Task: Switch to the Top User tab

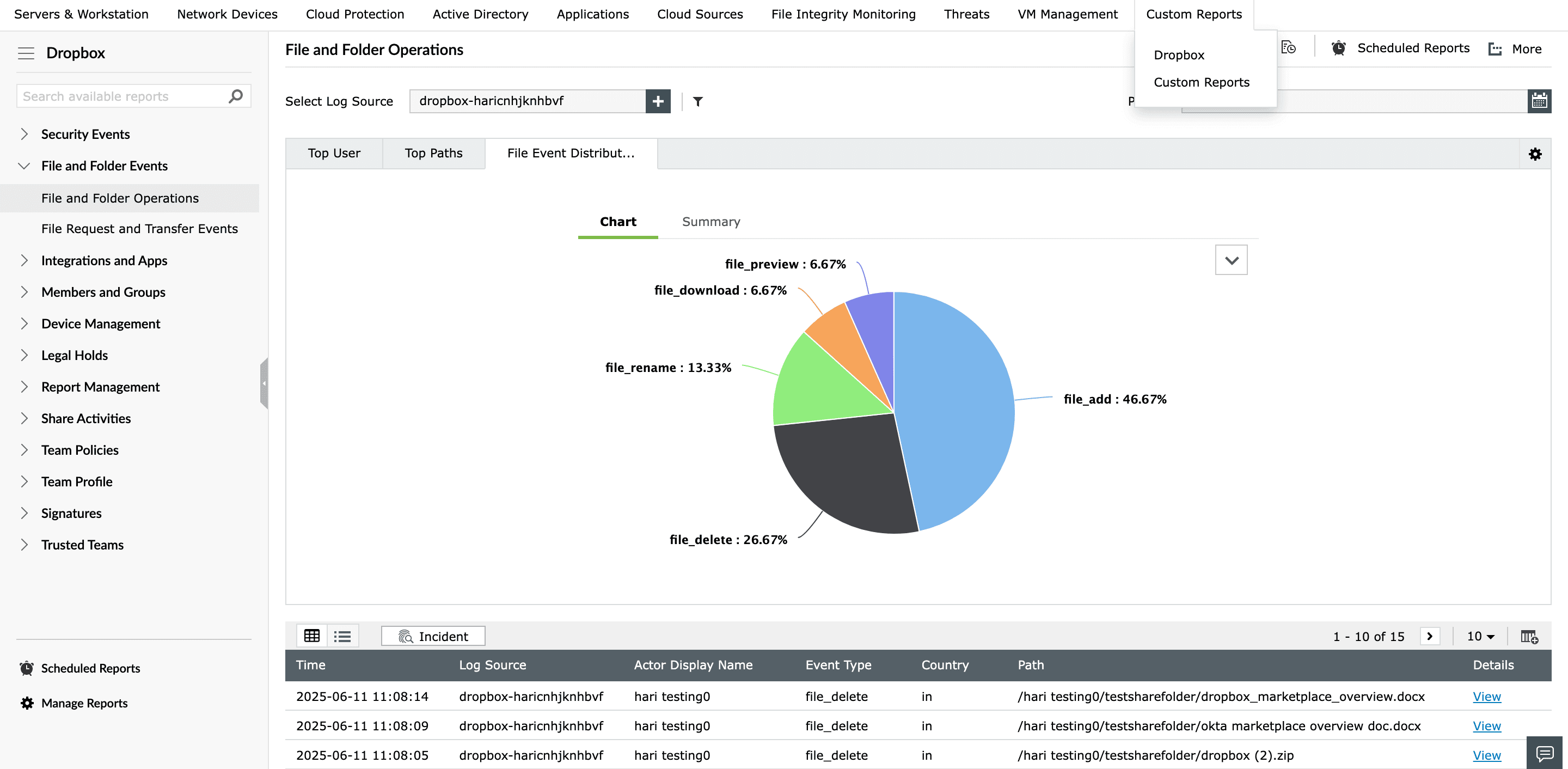Action: click(x=334, y=154)
